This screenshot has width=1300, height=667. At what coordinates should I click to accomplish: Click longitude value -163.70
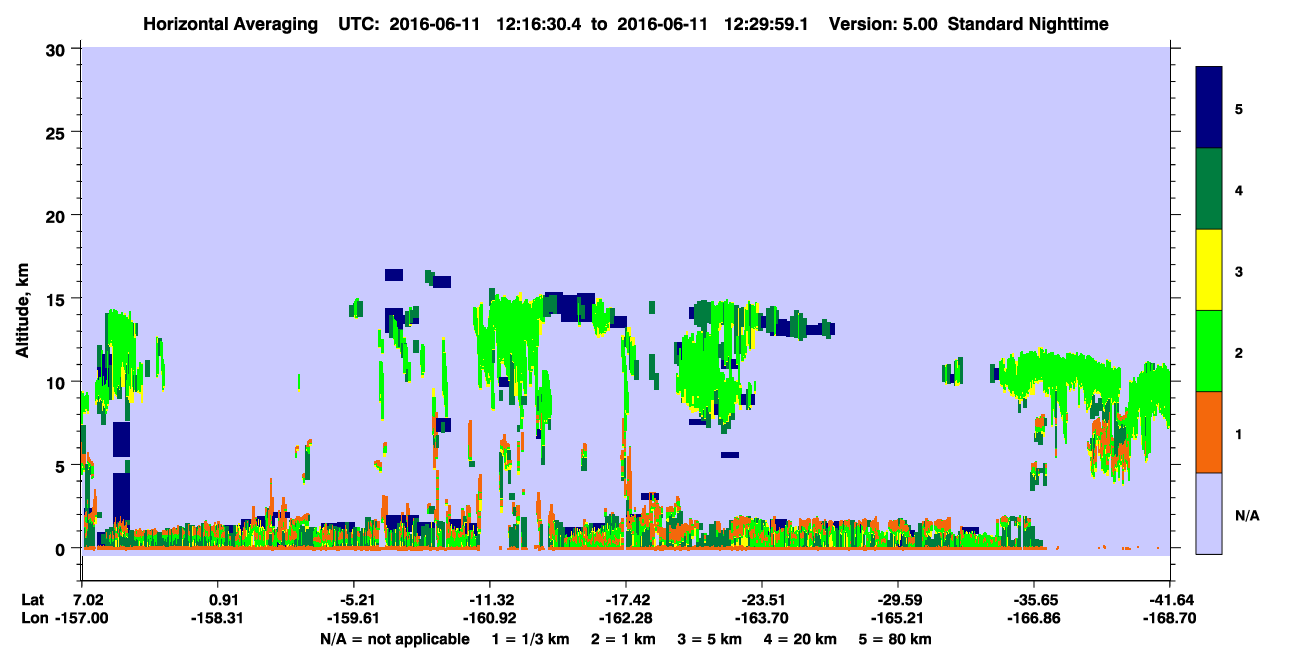coord(761,618)
